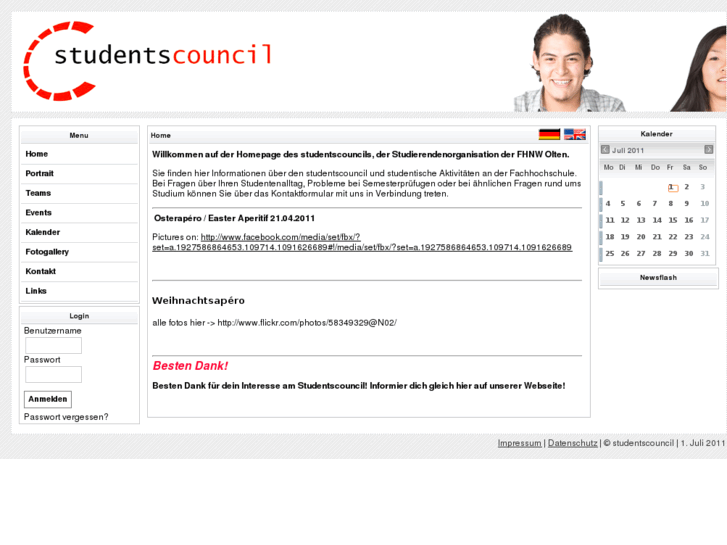
Task: Open the Teams menu item
Action: point(79,193)
